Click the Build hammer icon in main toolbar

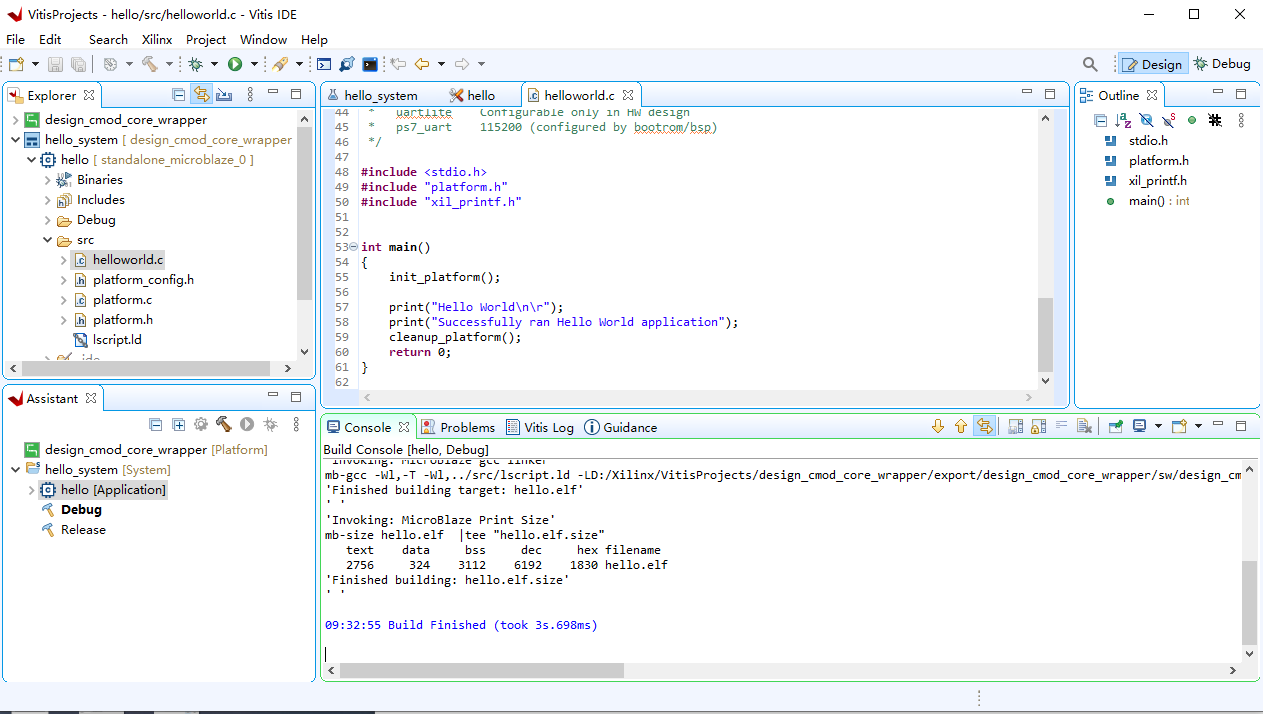149,64
